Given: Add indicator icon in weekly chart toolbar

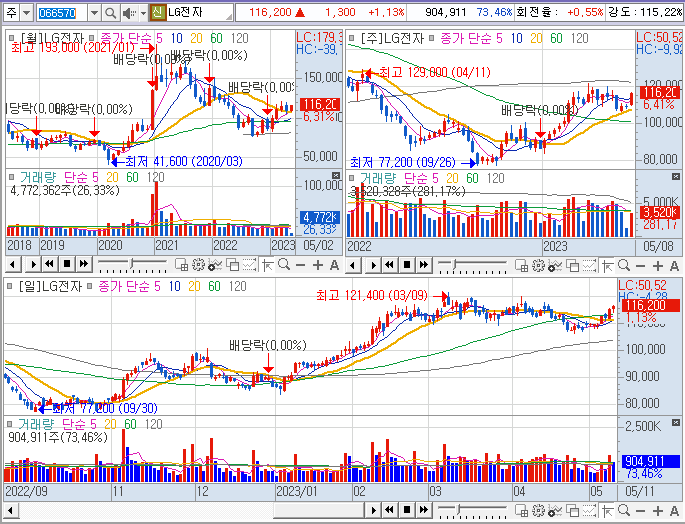Looking at the screenshot, I should (555, 265).
